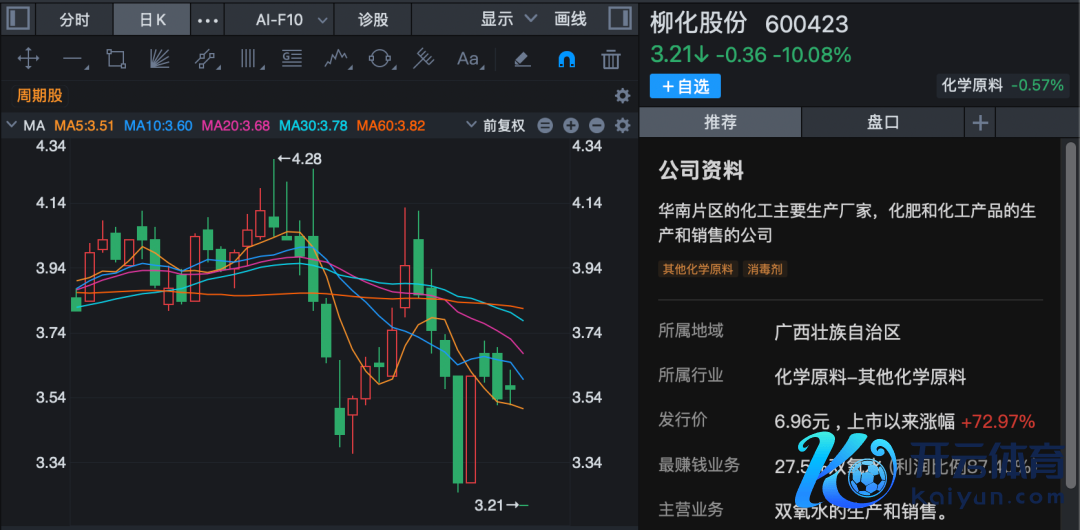Toggle the magnet snap mode

566,59
